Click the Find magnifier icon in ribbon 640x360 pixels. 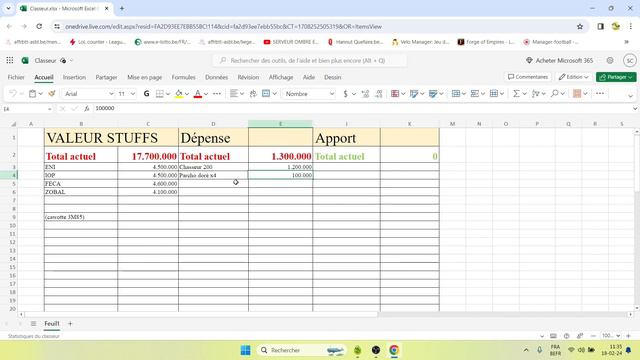(x=554, y=94)
